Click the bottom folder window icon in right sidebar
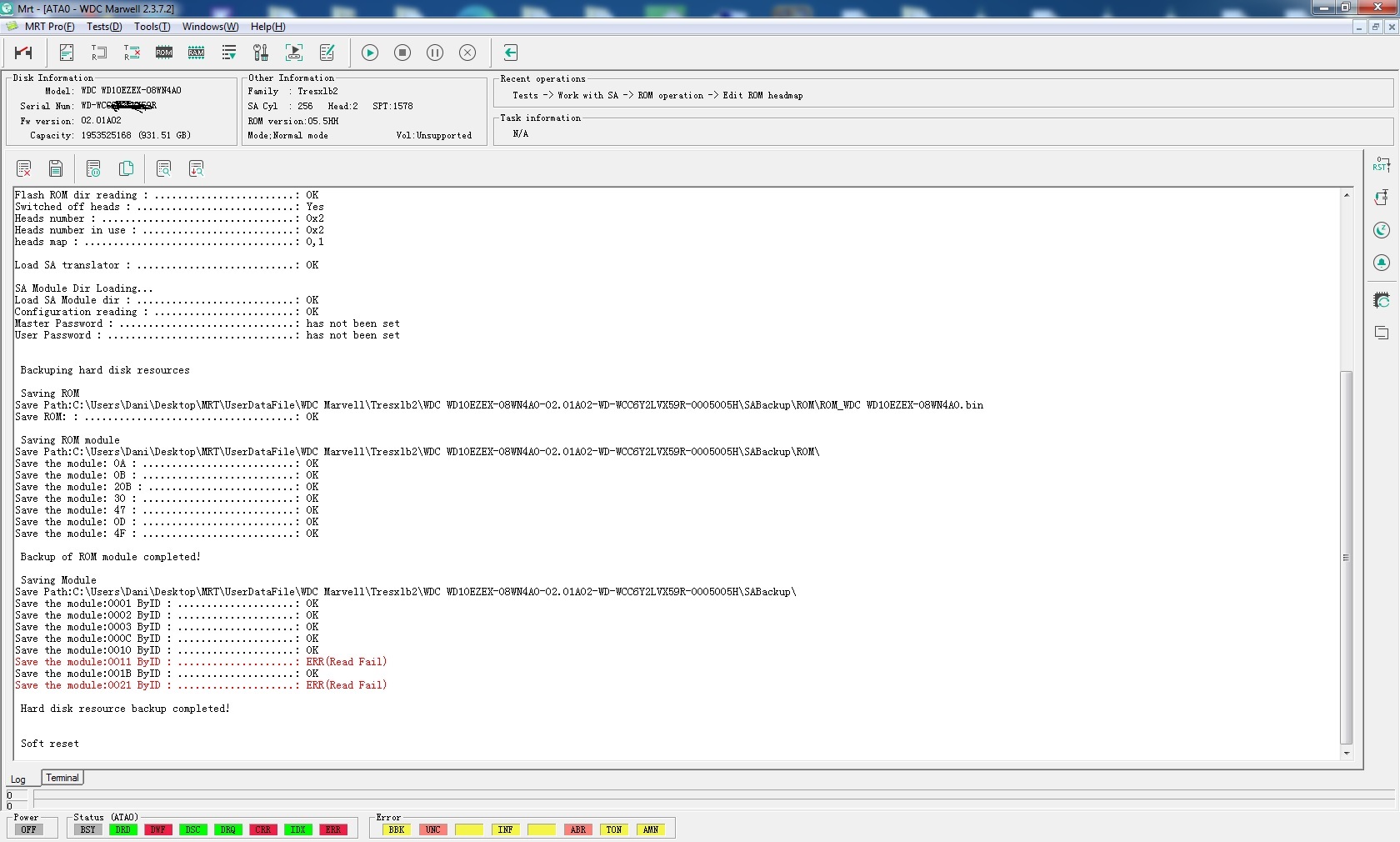Screen dimensions: 1400x842 click(1382, 333)
